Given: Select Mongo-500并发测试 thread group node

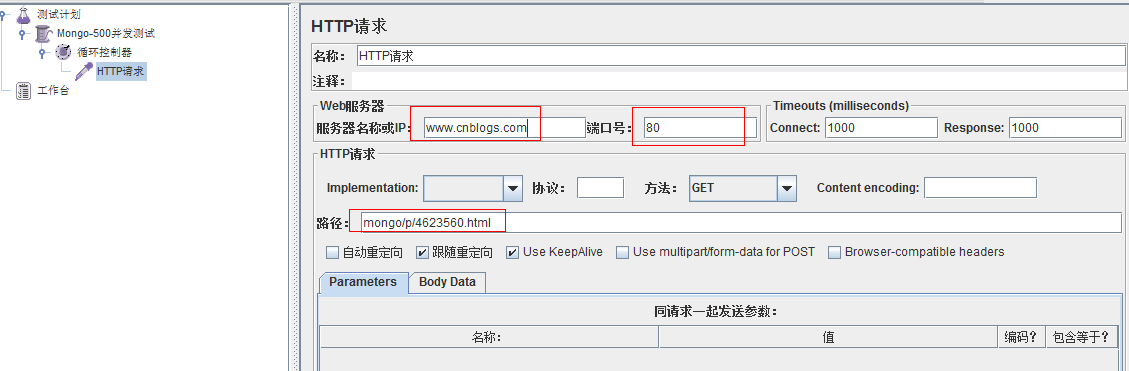Looking at the screenshot, I should [106, 33].
